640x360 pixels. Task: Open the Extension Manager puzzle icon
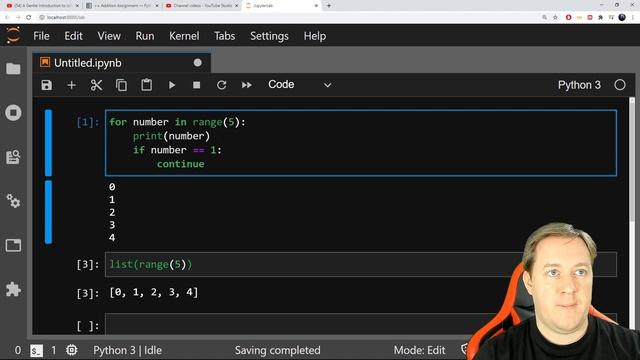tap(13, 289)
